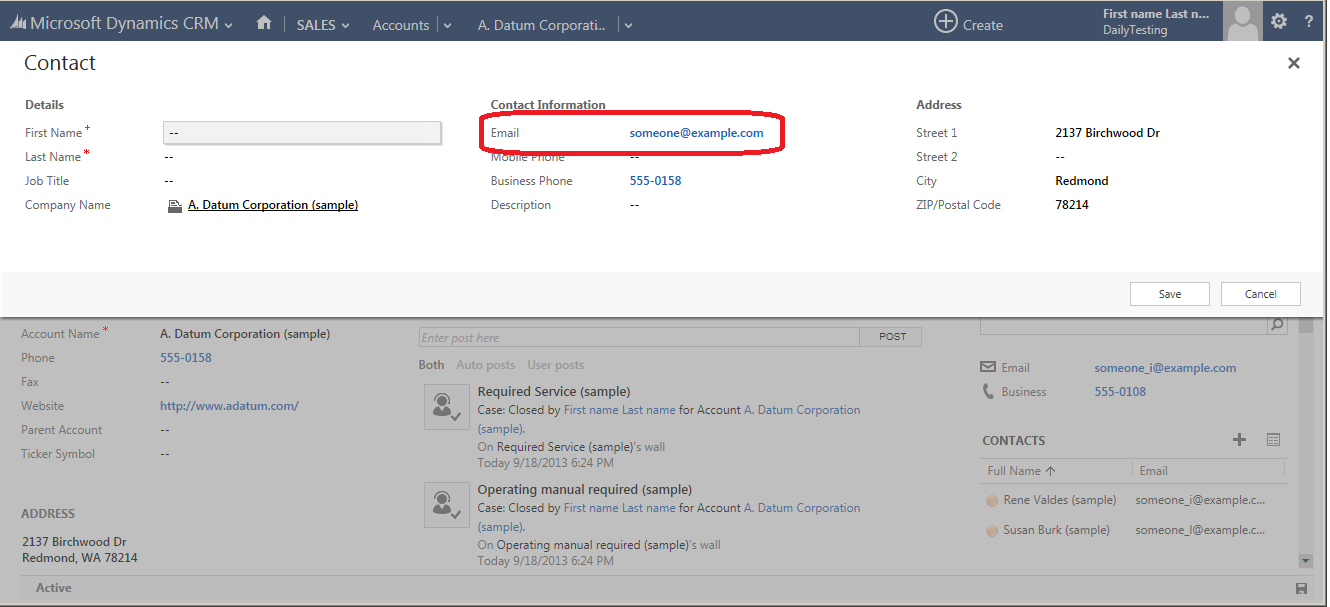Expand the Accounts dropdown arrow
The width and height of the screenshot is (1330, 607).
(447, 25)
